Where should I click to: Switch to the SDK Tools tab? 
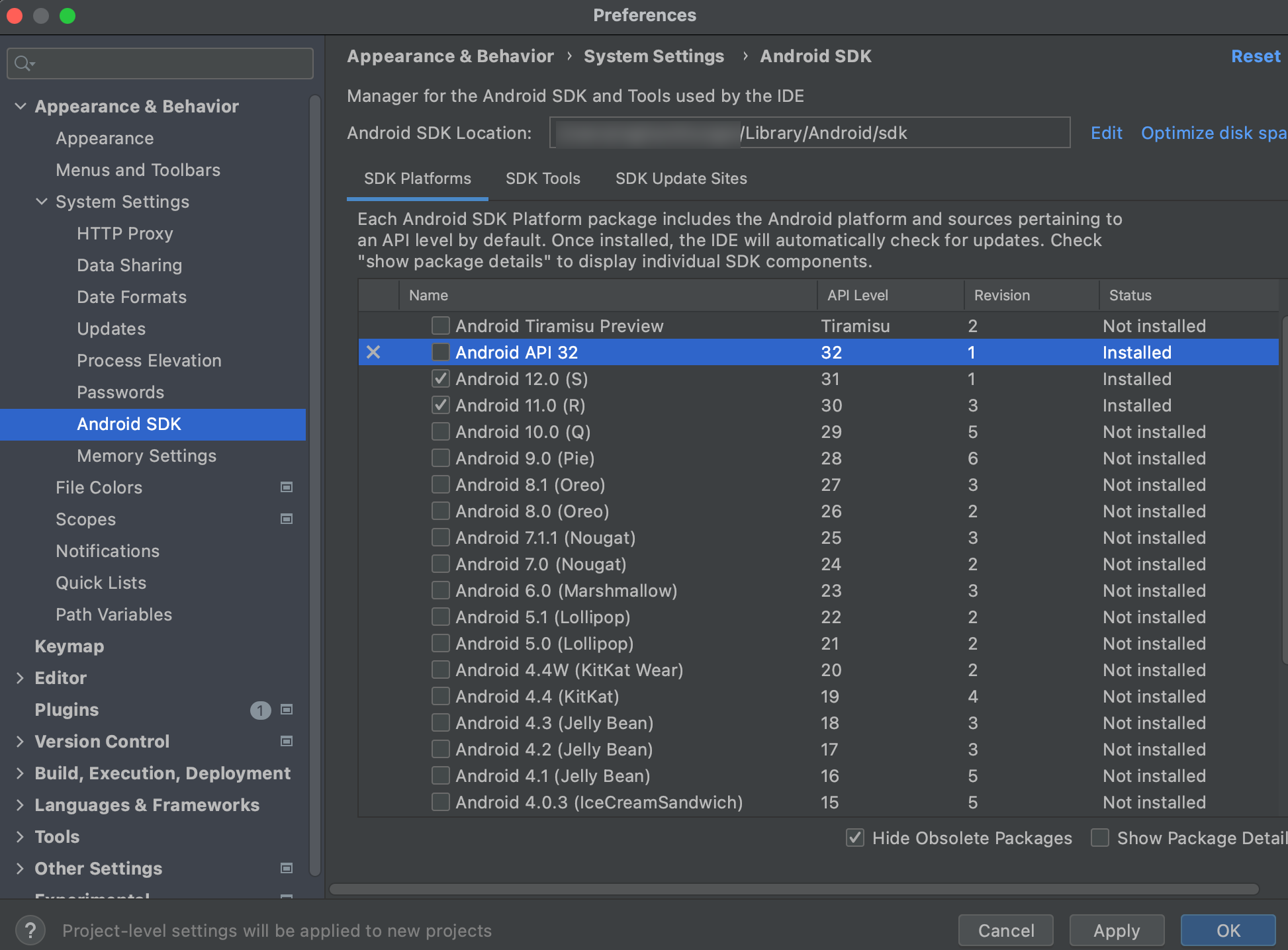point(542,179)
